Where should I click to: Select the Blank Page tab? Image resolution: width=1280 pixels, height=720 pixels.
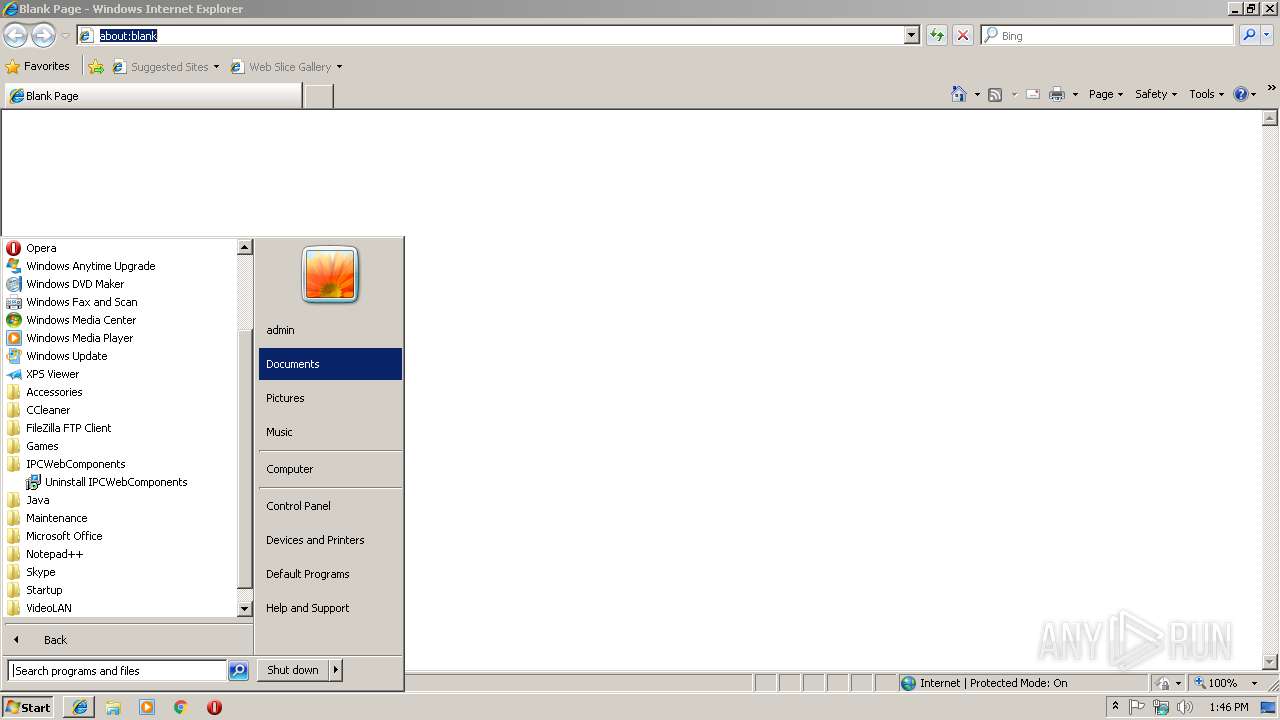pos(152,96)
